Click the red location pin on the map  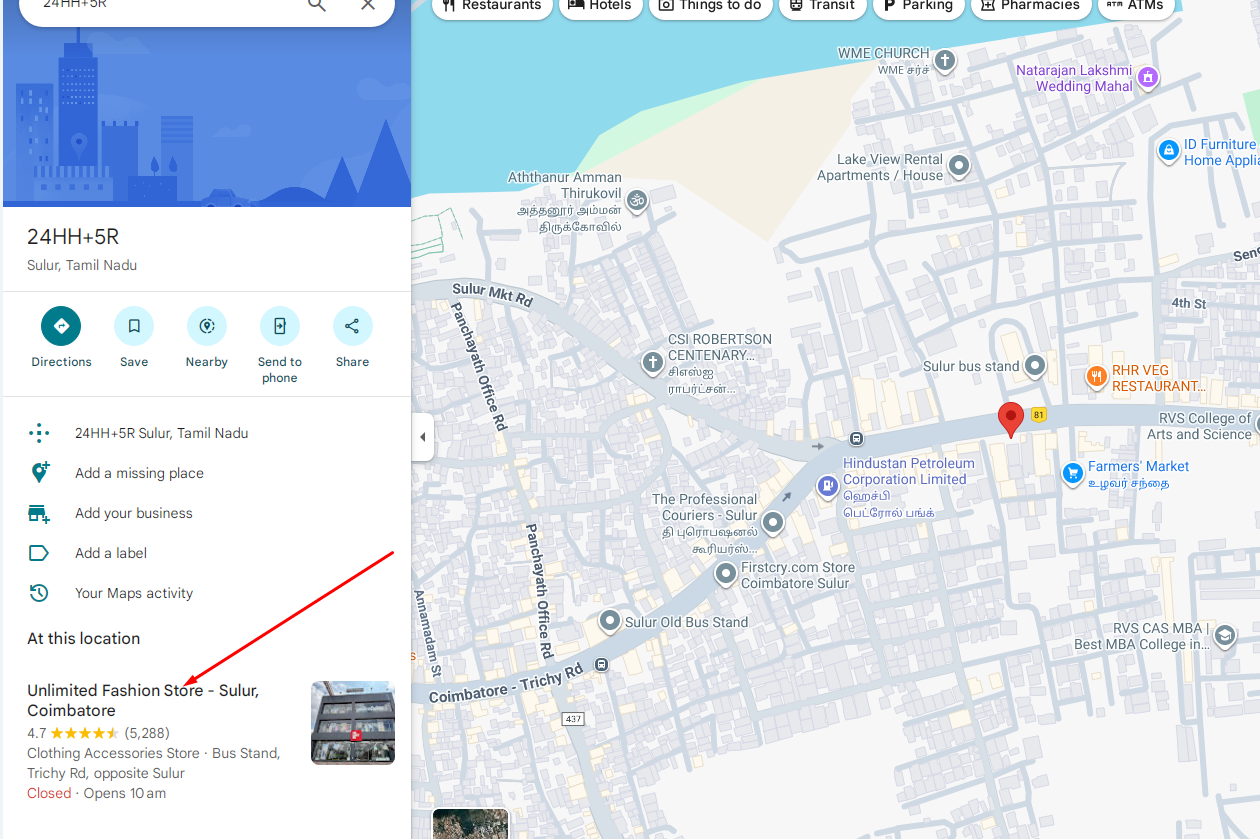coord(1011,419)
